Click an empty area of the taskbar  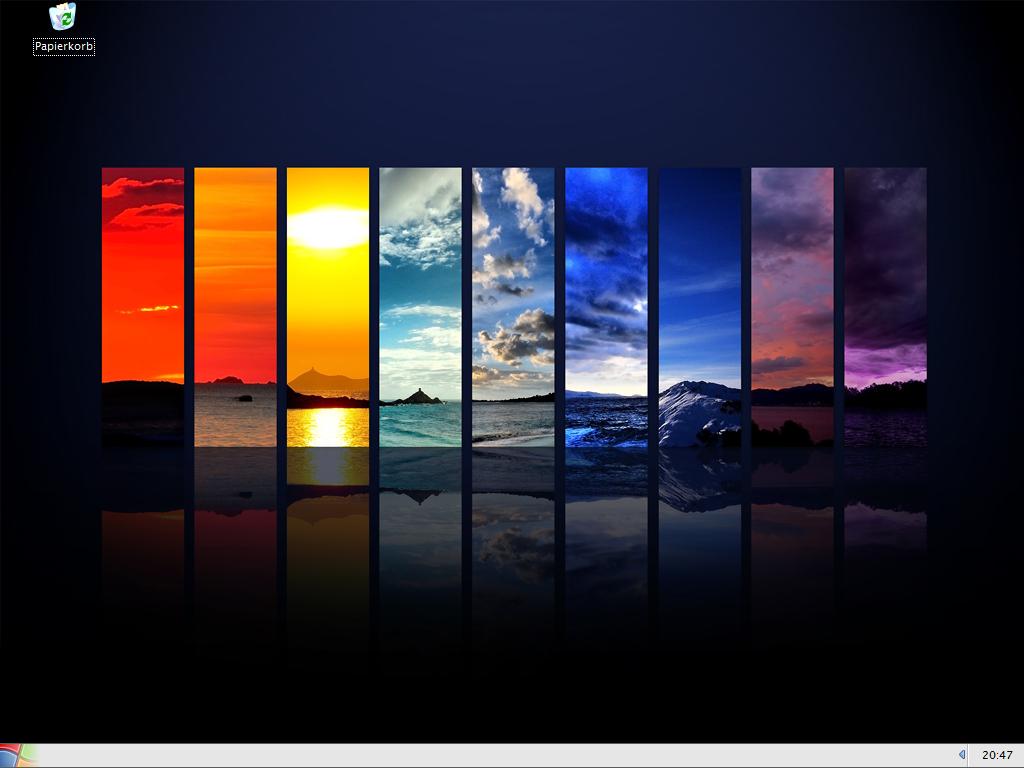500,755
